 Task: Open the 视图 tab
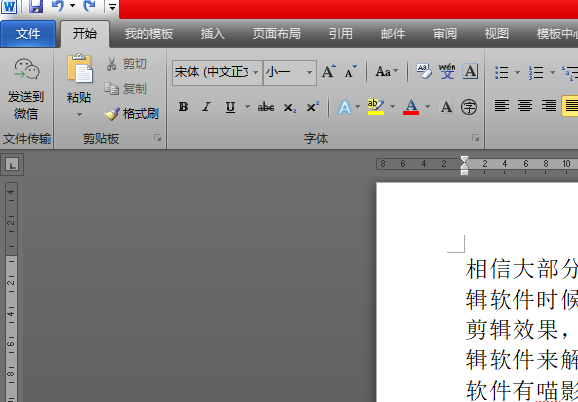(497, 34)
